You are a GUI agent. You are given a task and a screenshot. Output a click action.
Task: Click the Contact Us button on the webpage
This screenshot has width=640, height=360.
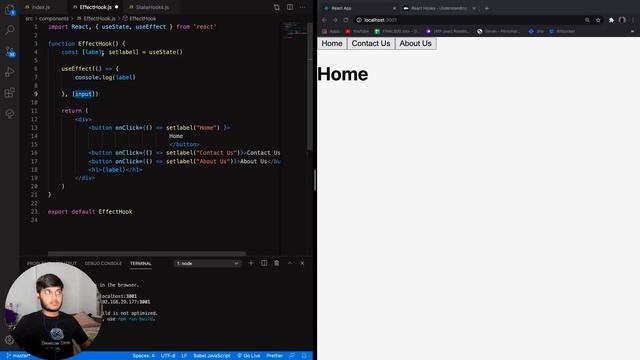tap(371, 43)
